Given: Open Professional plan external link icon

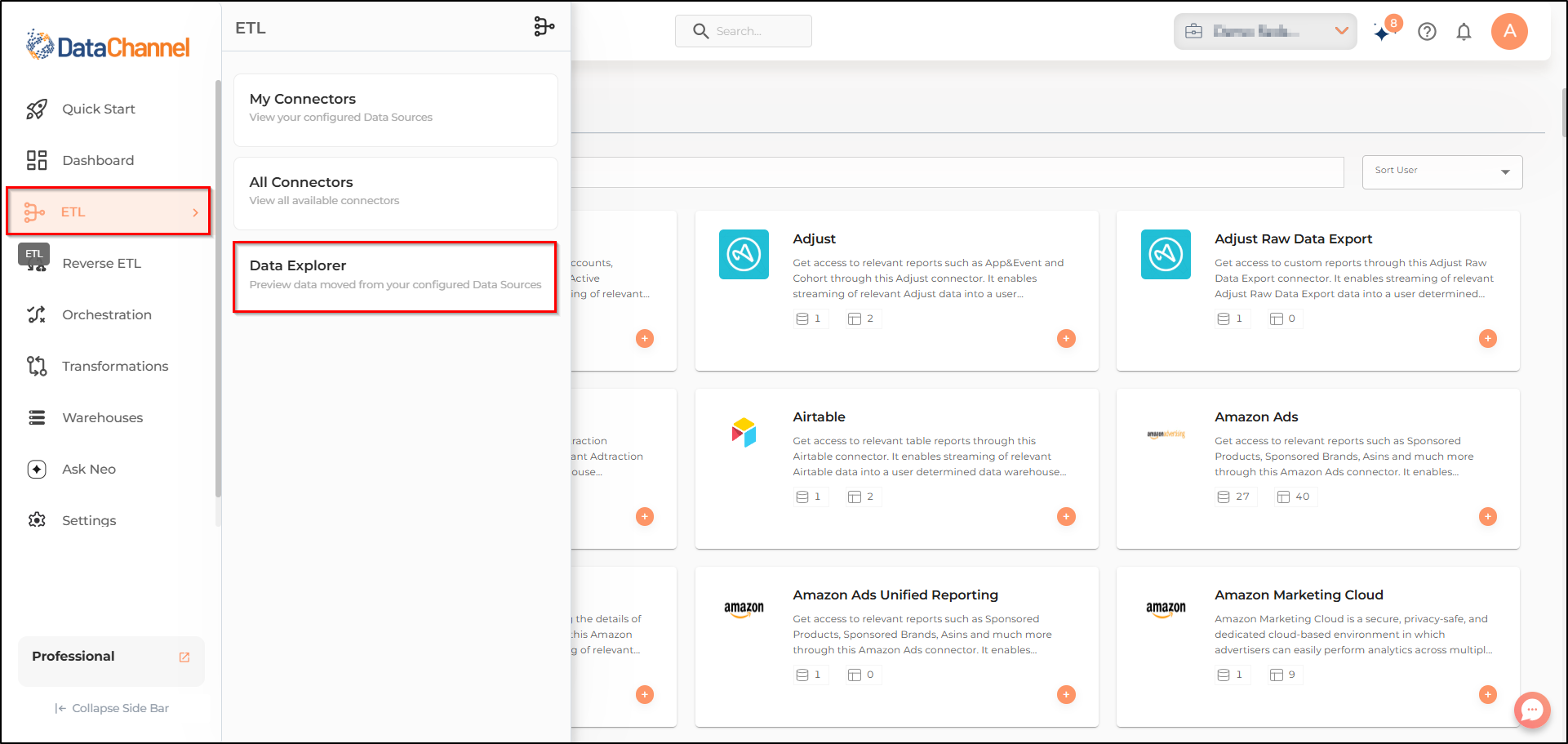Looking at the screenshot, I should pyautogui.click(x=184, y=657).
